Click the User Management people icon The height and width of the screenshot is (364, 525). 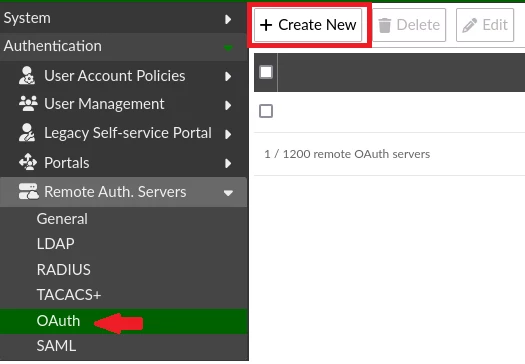pos(28,104)
